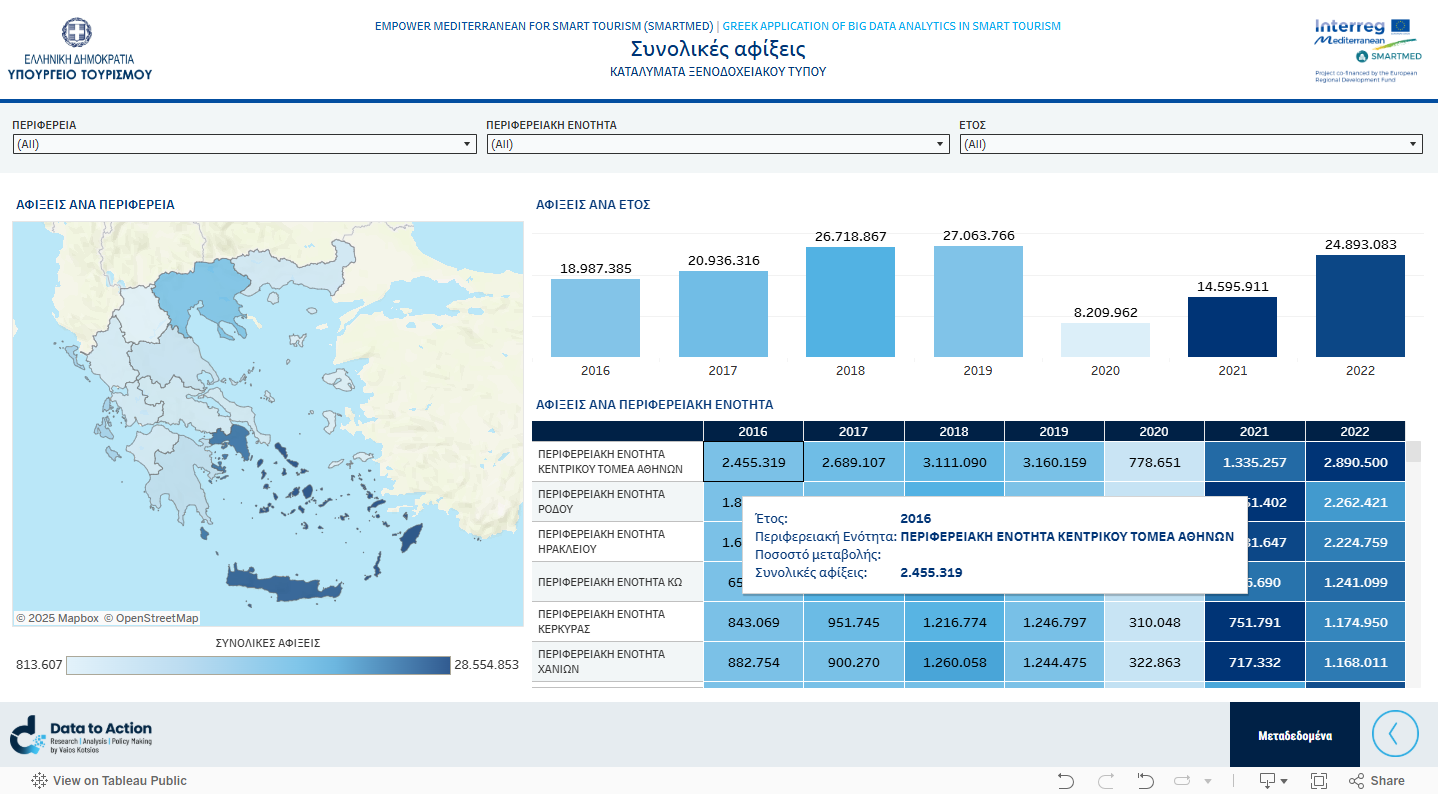1440x799 pixels.
Task: Click the Interreg Mediterranean SMARTMED logo
Action: tap(1367, 49)
